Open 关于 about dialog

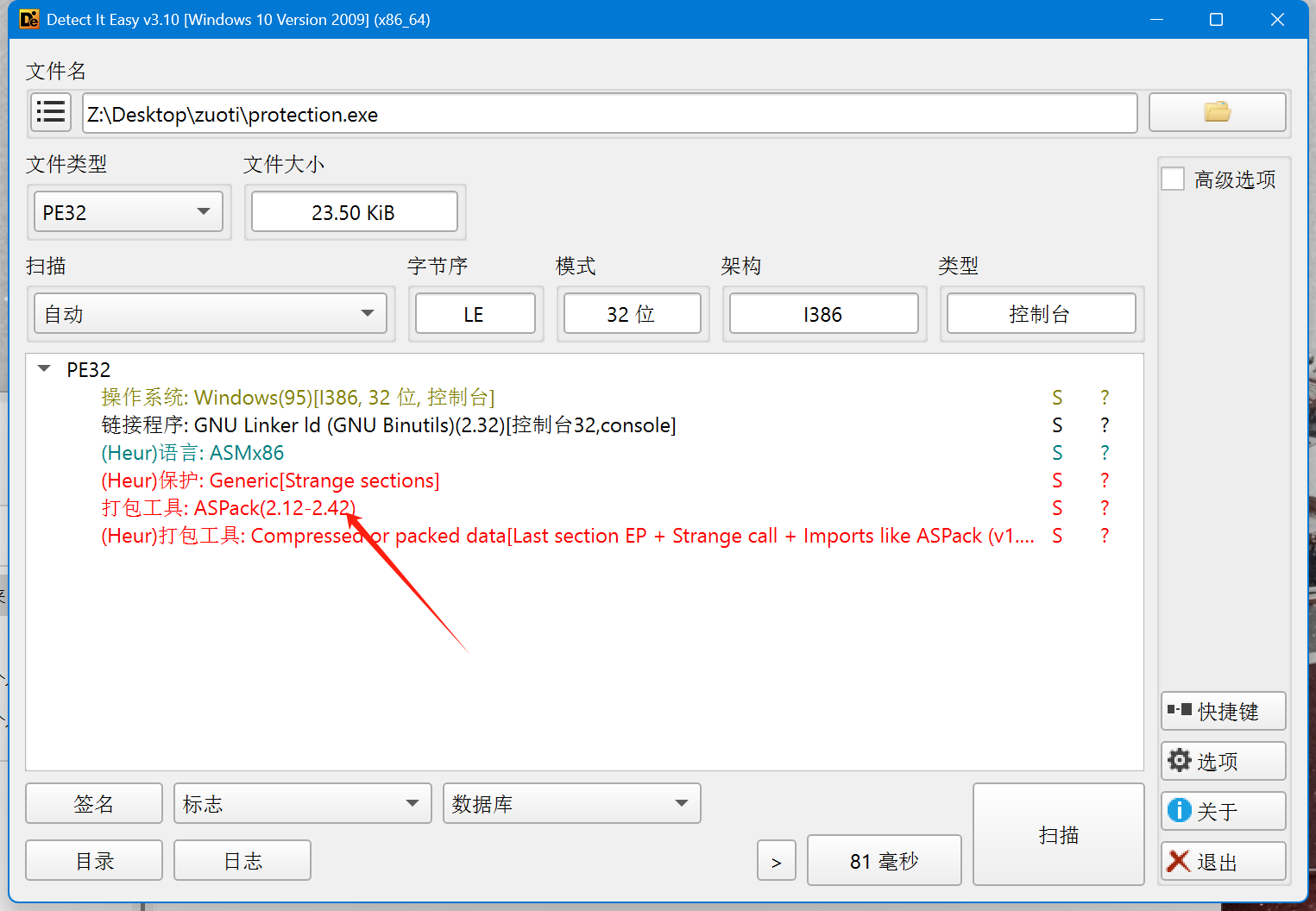click(1224, 811)
